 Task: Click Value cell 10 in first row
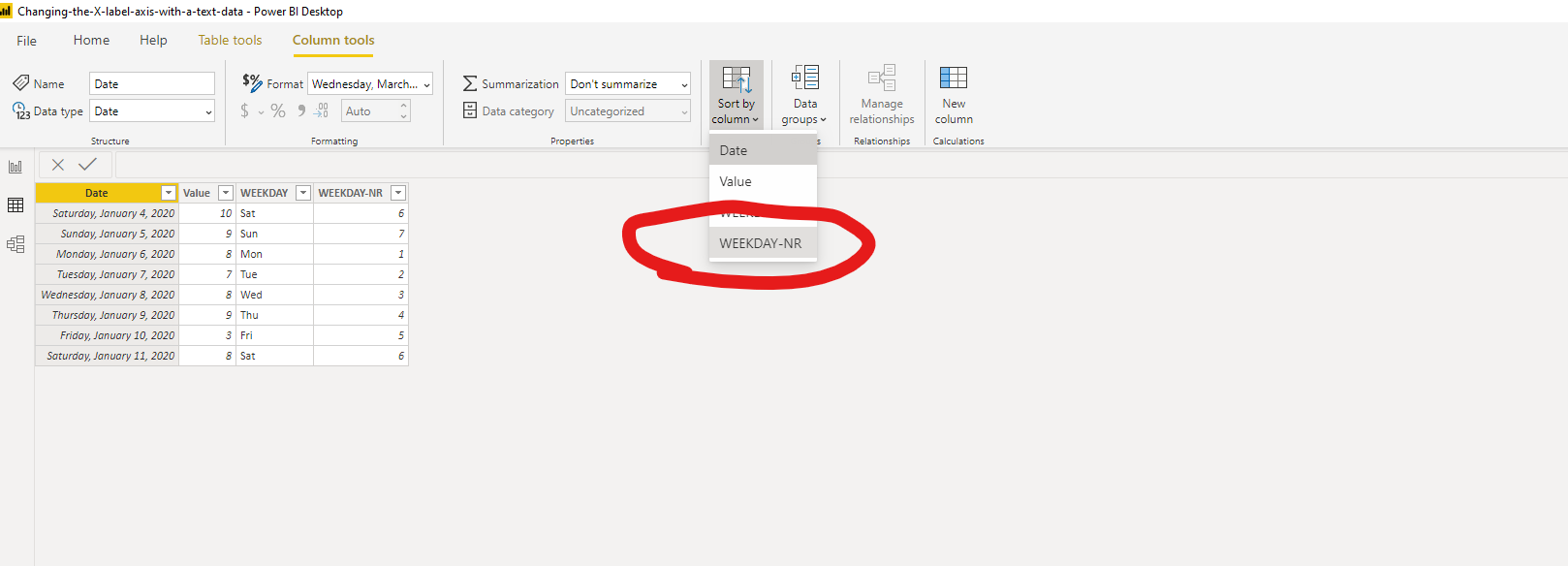[x=207, y=213]
